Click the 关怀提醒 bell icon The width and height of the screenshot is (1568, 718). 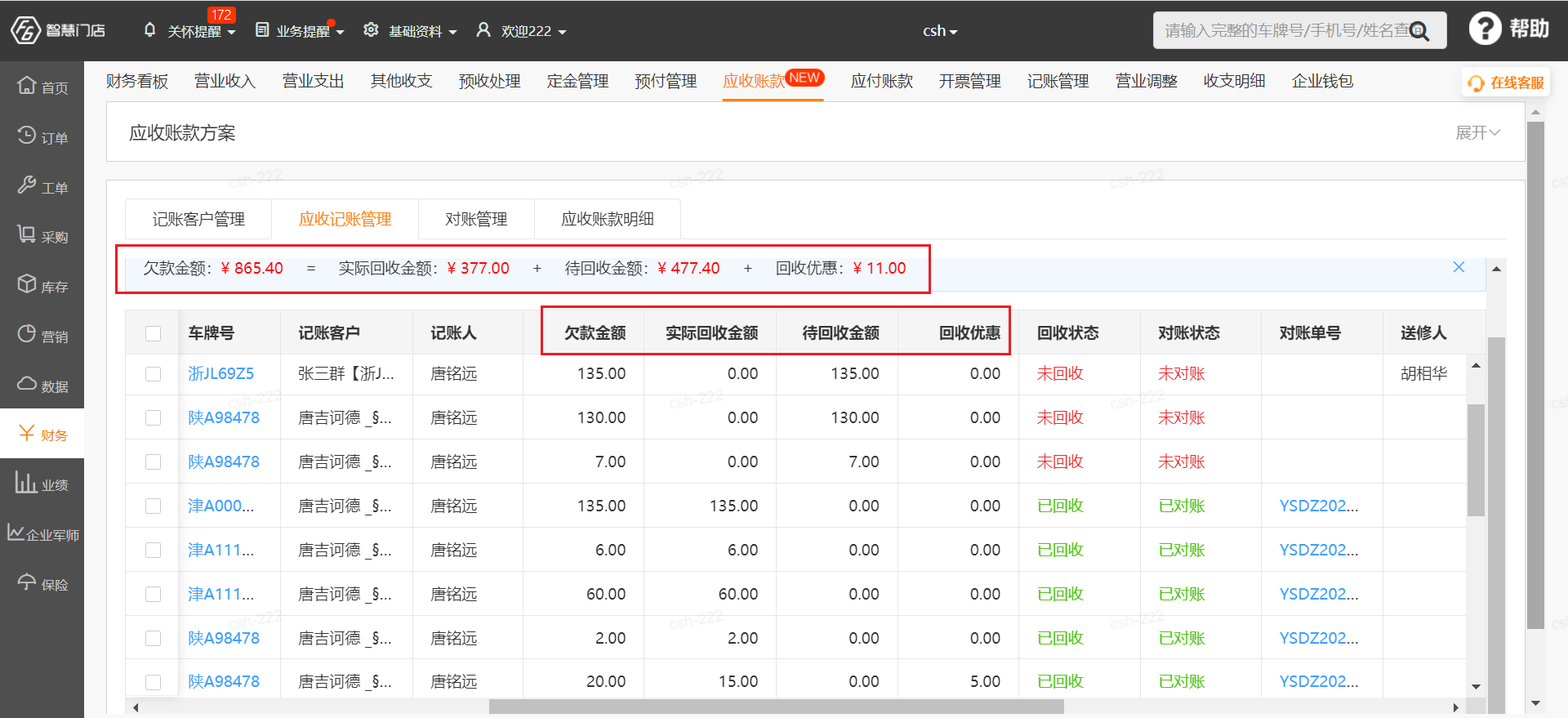pyautogui.click(x=149, y=30)
